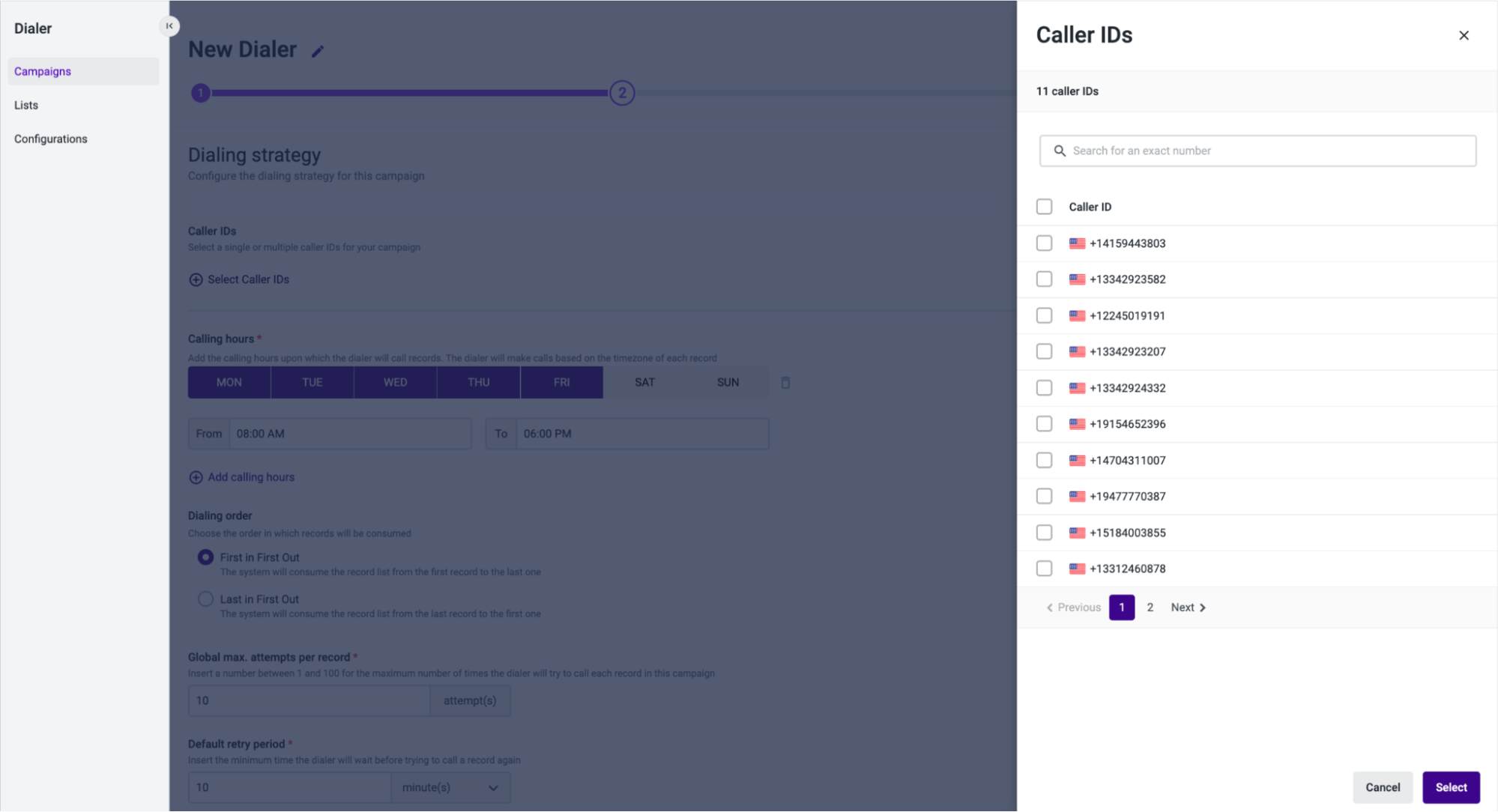Go to step 1 in progress bar
1498x812 pixels.
coord(200,93)
